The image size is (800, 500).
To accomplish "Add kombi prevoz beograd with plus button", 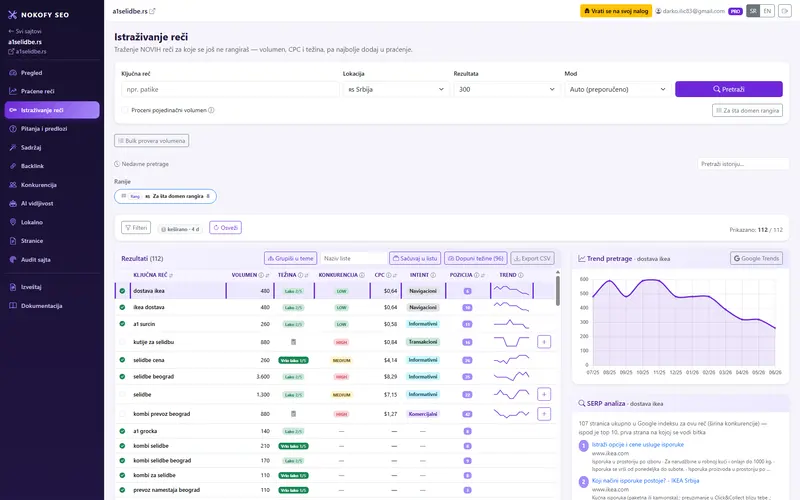I will (544, 414).
